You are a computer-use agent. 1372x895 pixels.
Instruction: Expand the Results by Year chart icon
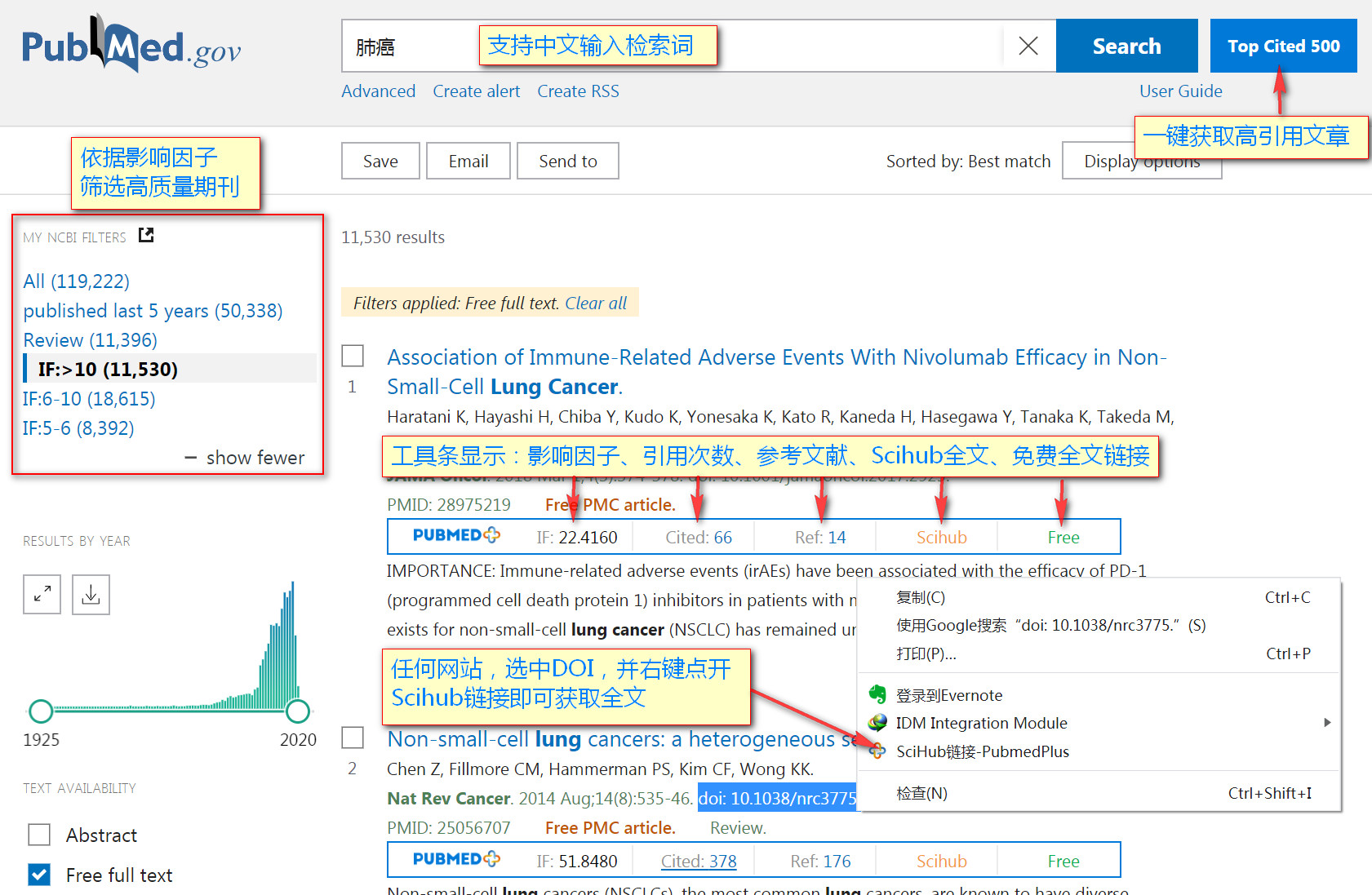coord(42,594)
